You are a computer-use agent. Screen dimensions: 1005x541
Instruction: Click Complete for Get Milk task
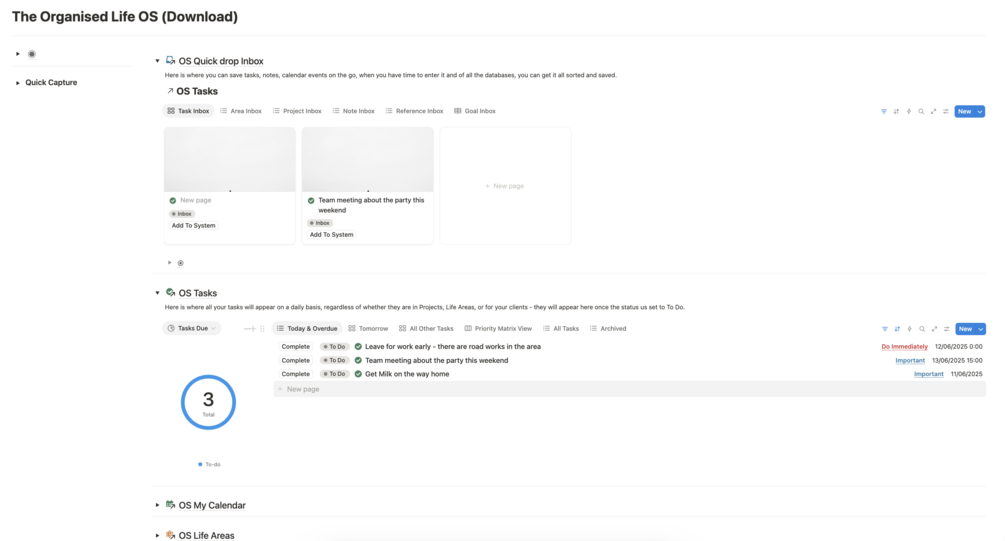(295, 374)
